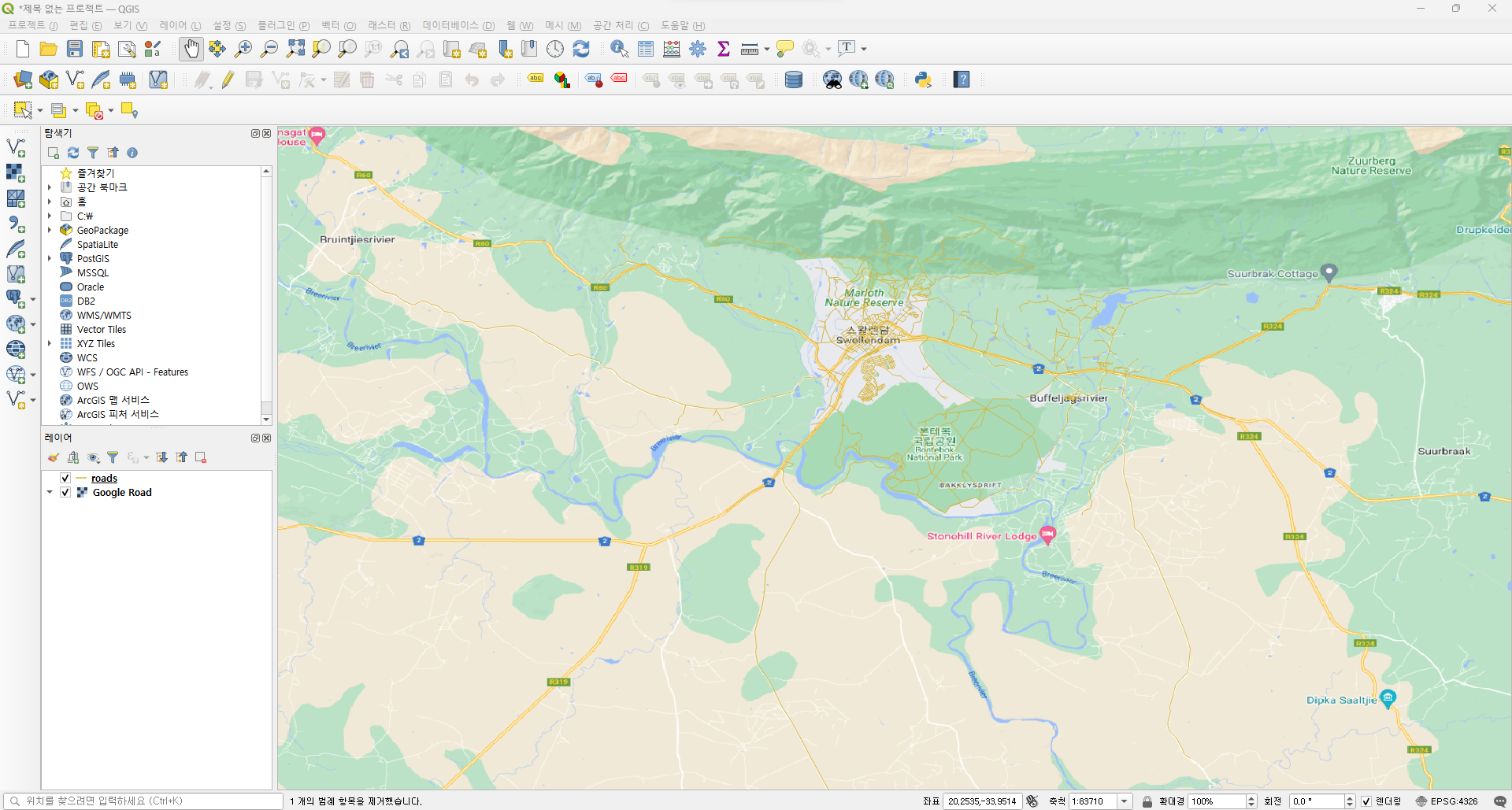Image resolution: width=1512 pixels, height=810 pixels.
Task: Save the project with the floppy disk icon
Action: click(x=75, y=49)
